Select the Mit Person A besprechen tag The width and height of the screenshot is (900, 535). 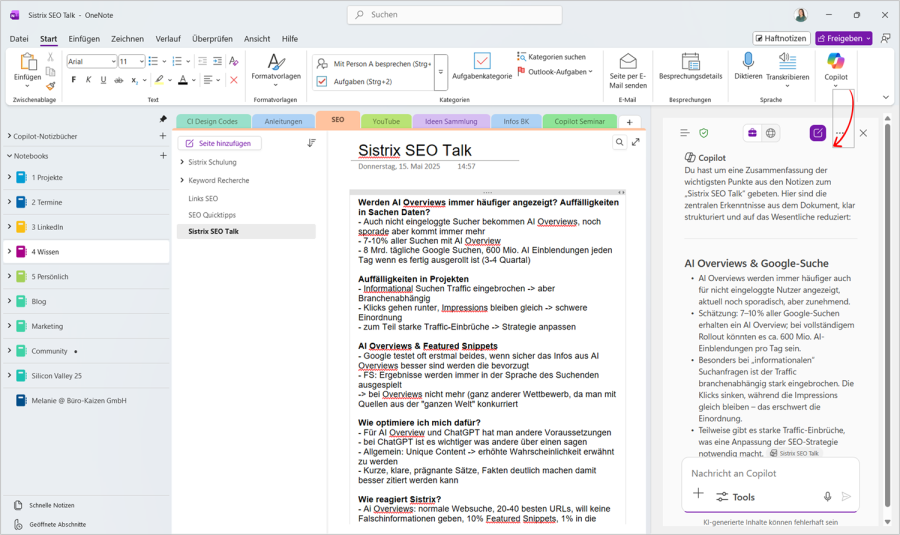pos(374,64)
